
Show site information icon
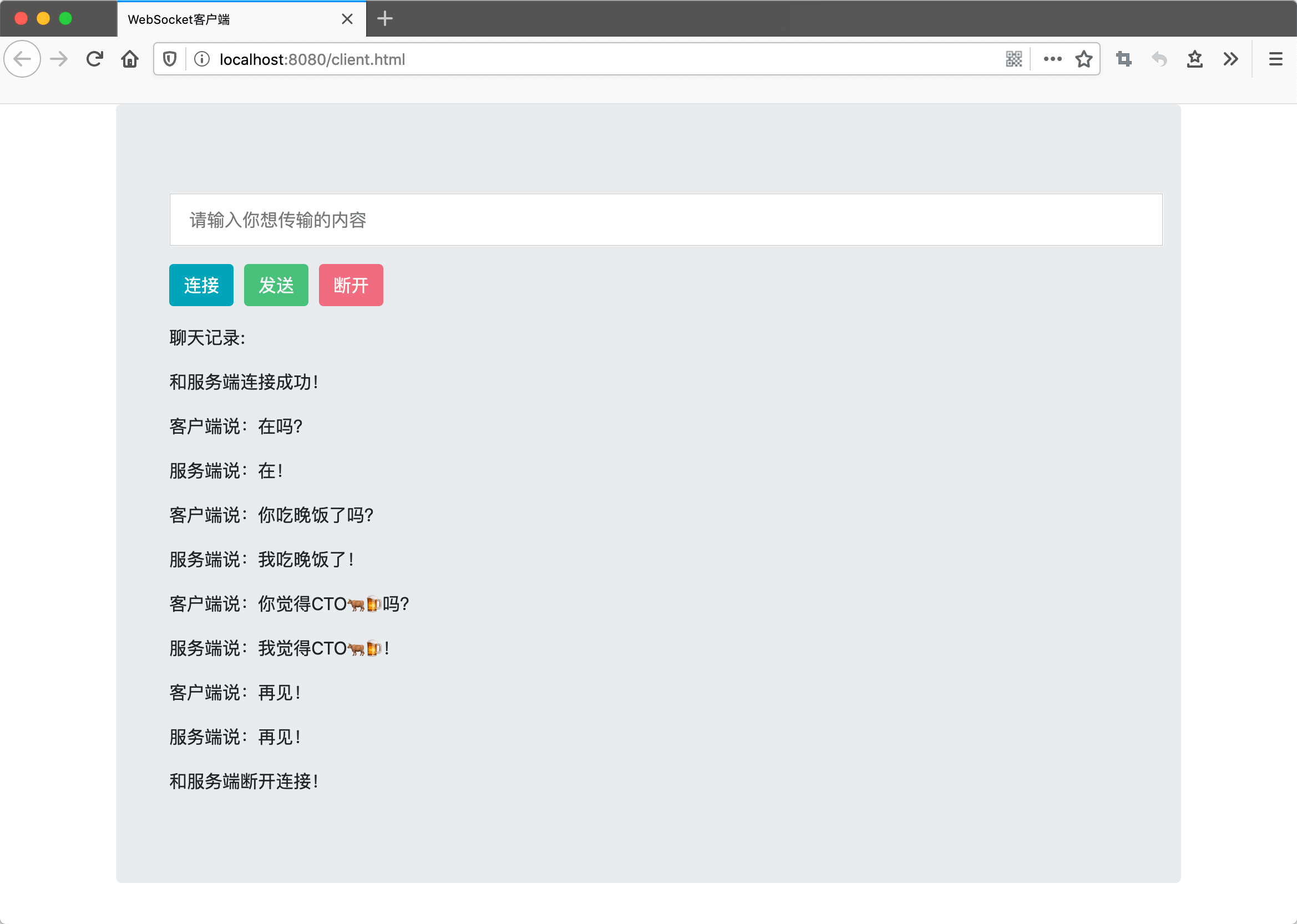(202, 59)
